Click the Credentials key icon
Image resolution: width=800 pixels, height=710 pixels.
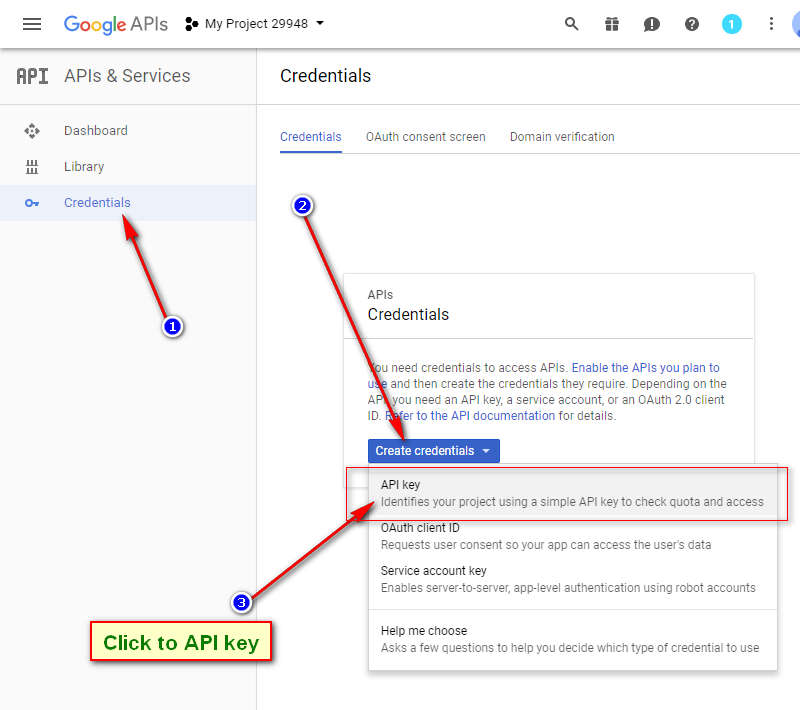(x=32, y=203)
